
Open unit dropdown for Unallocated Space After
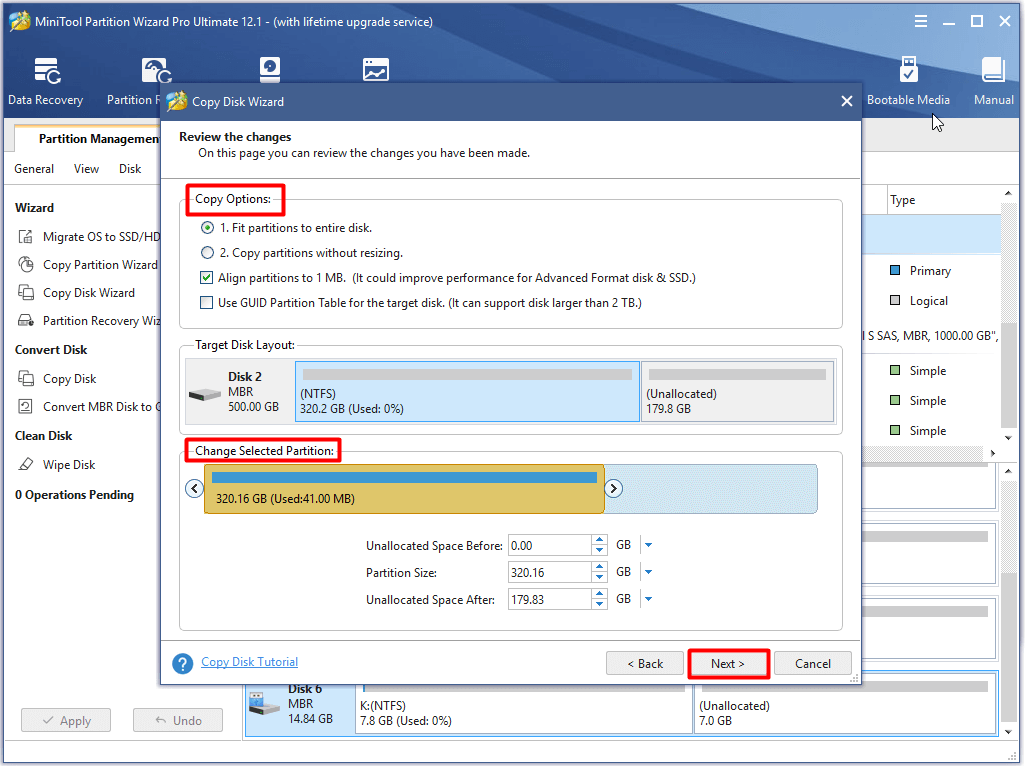[x=648, y=599]
